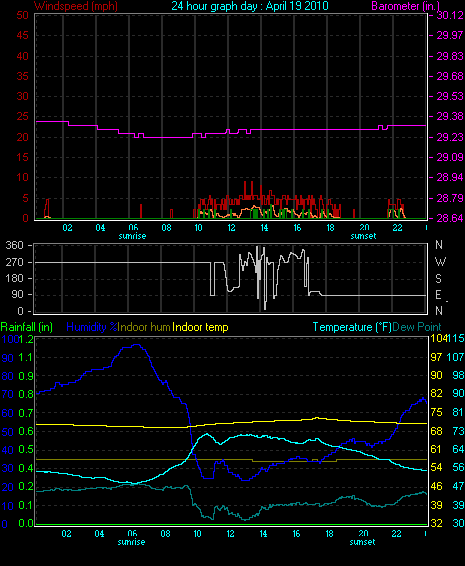Select the red windspeed value 35
This screenshot has width=465, height=566.
tap(22, 76)
